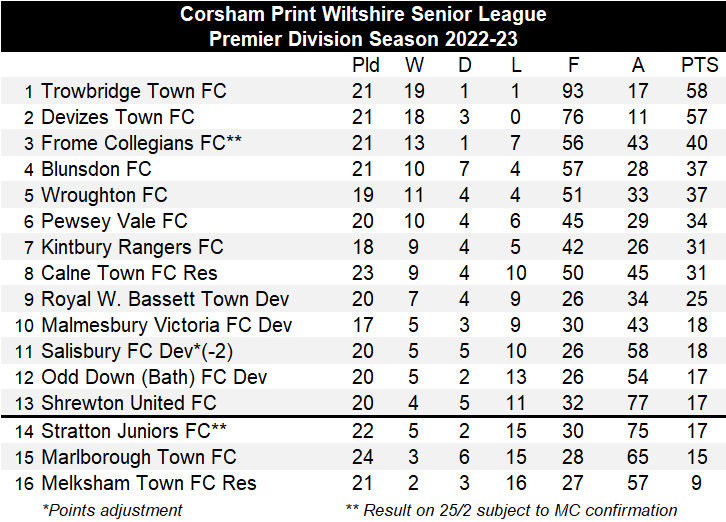Select Blunsdon FC in the table

96,169
